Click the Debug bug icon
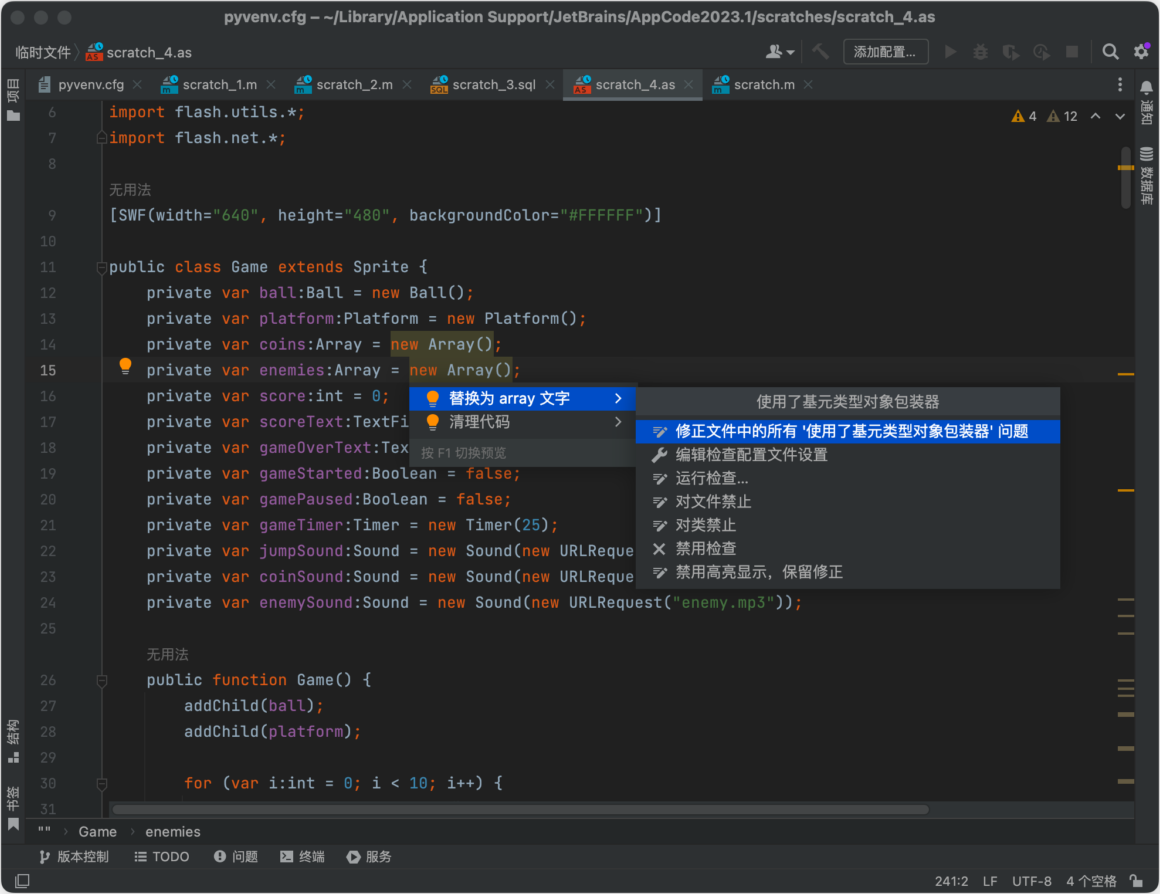 click(x=980, y=52)
